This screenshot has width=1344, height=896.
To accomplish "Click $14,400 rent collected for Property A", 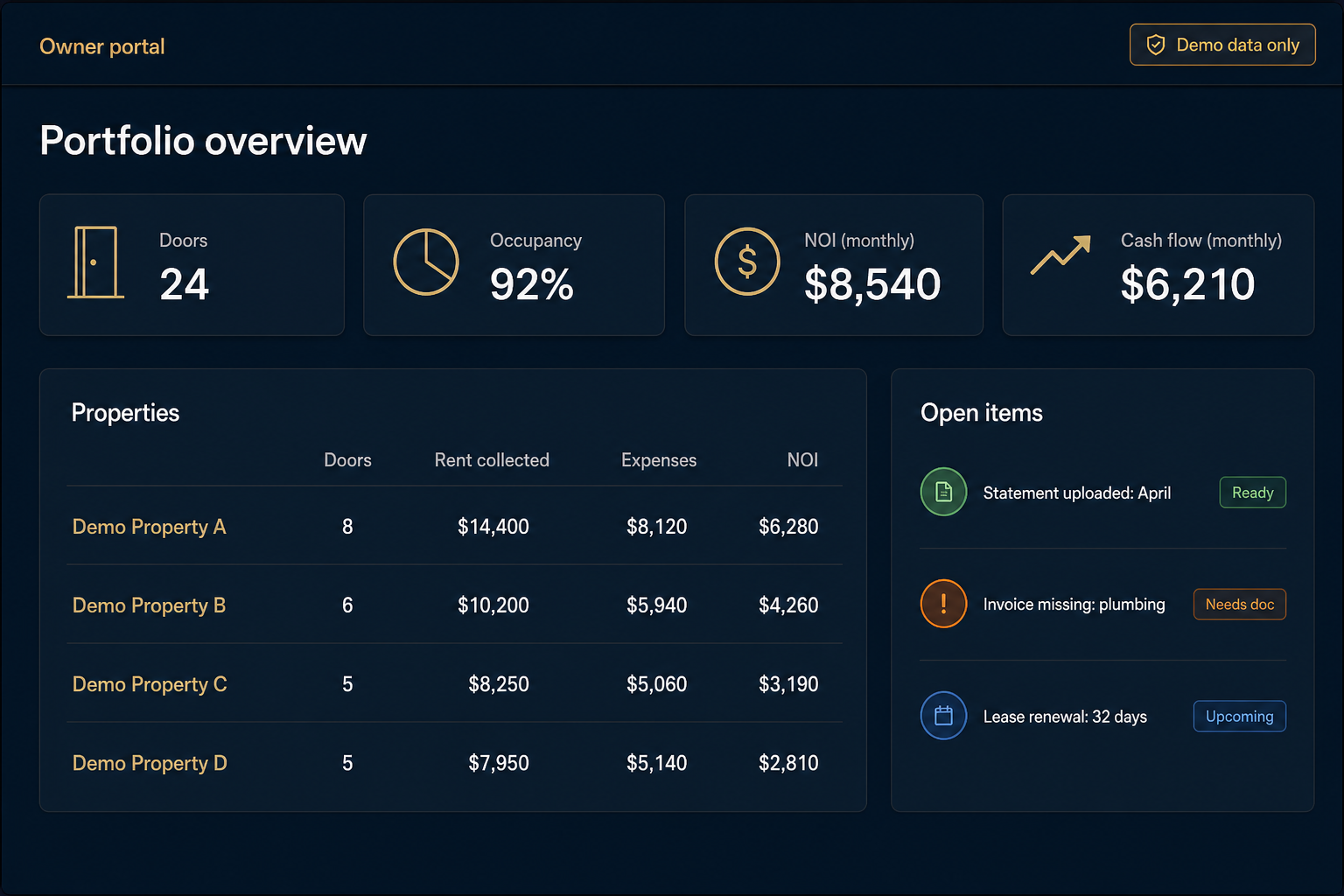I will 493,527.
